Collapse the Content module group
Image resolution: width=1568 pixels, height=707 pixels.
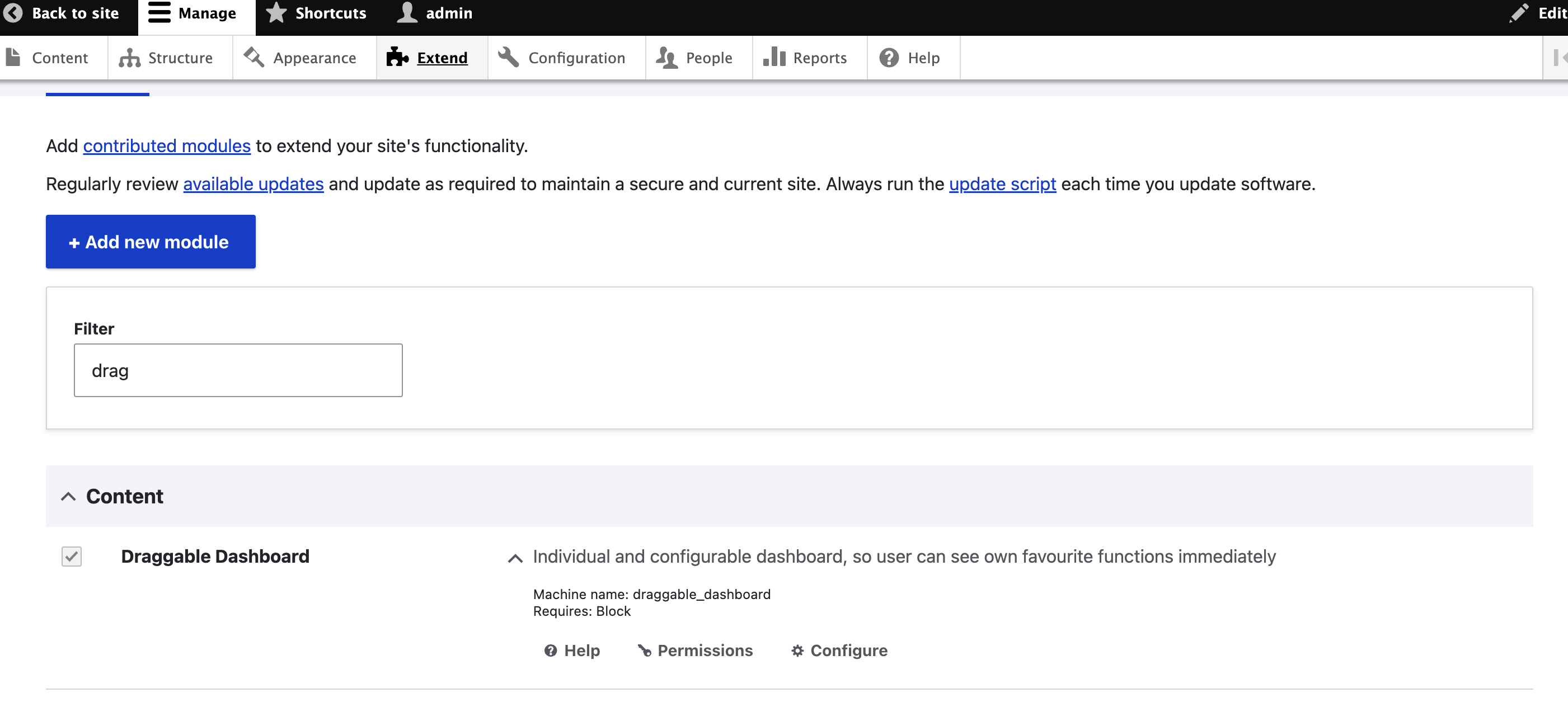point(68,497)
